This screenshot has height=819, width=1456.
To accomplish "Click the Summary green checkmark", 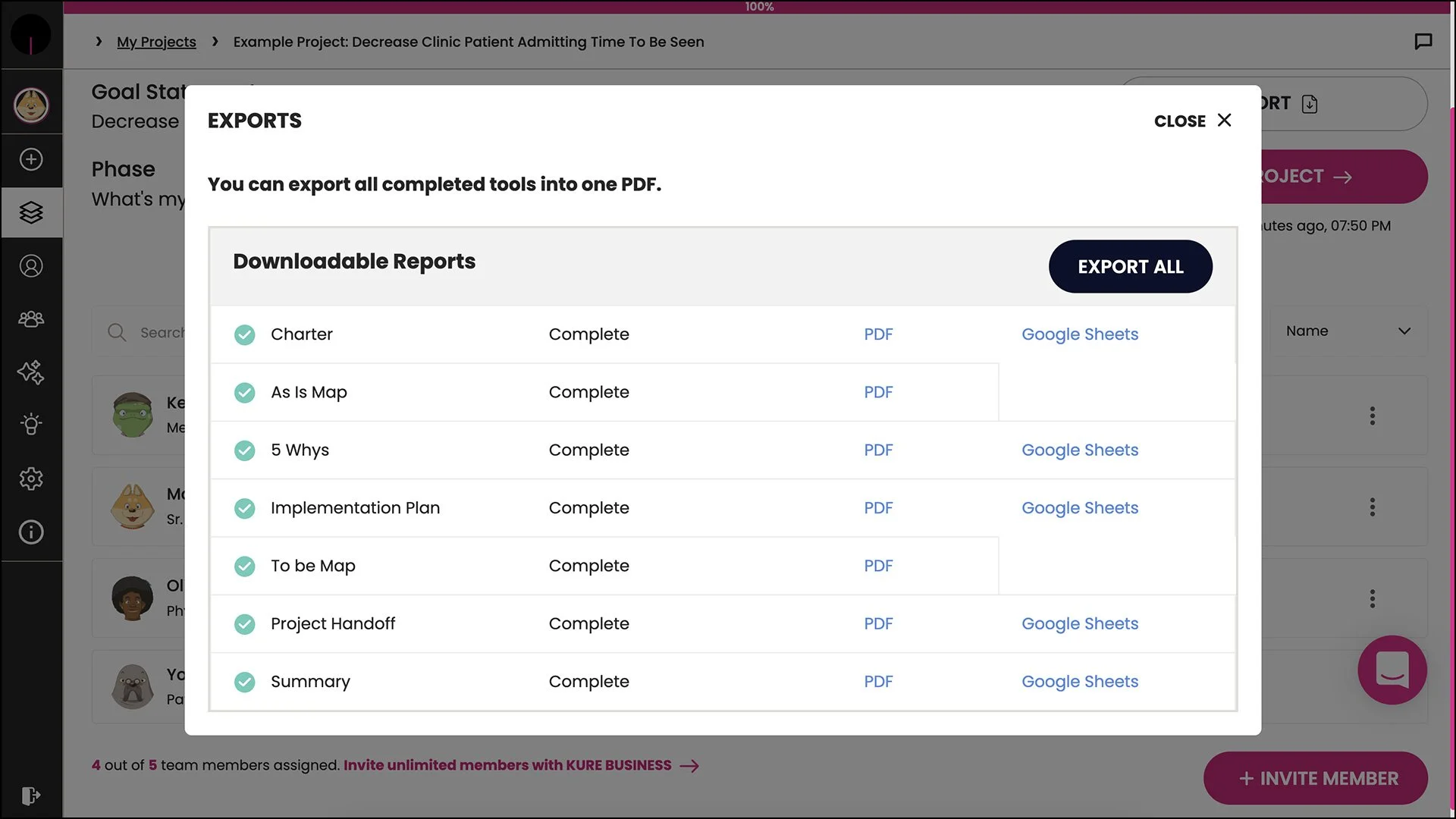I will 244,682.
